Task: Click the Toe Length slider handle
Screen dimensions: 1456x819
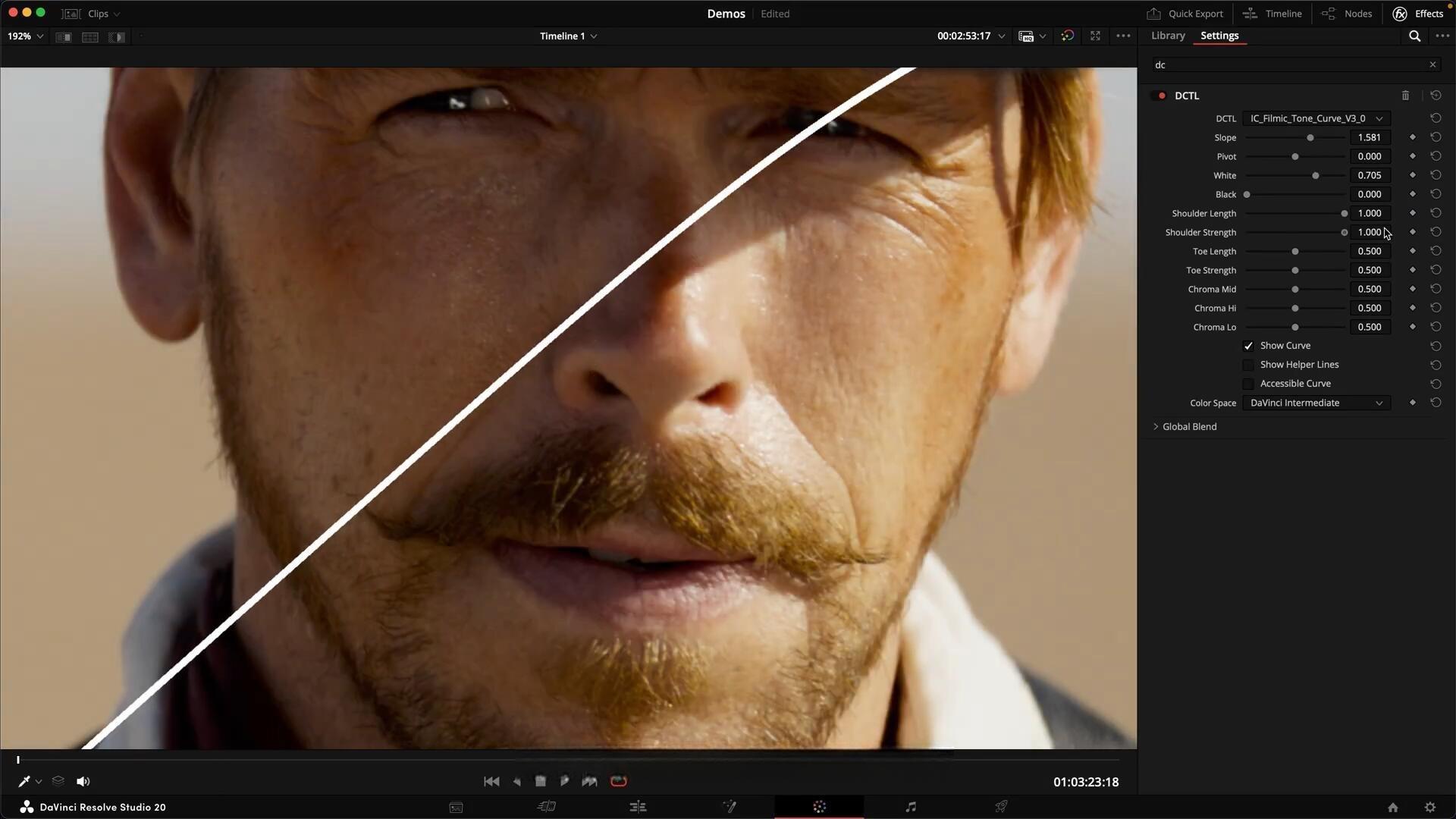Action: (x=1295, y=251)
